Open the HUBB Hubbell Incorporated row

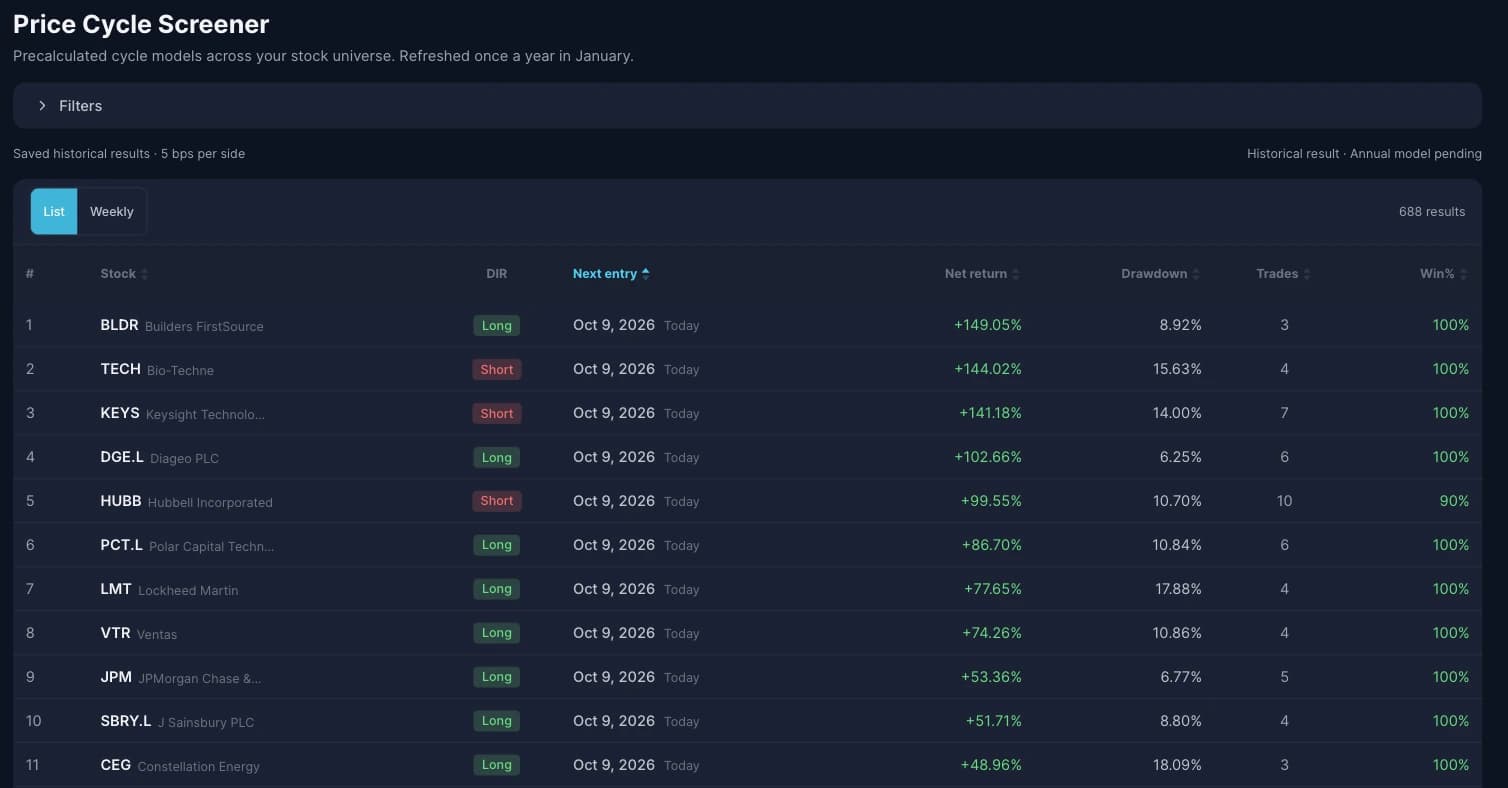tap(747, 501)
